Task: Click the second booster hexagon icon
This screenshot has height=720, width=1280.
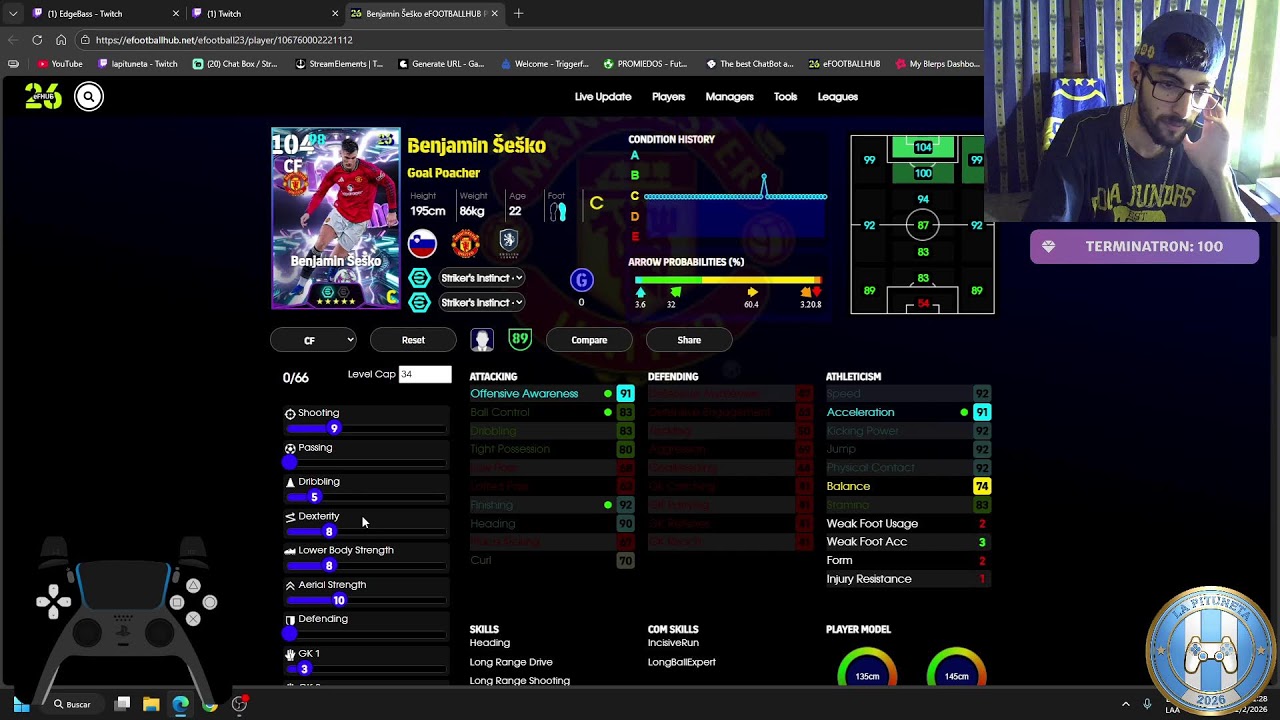Action: coord(419,302)
